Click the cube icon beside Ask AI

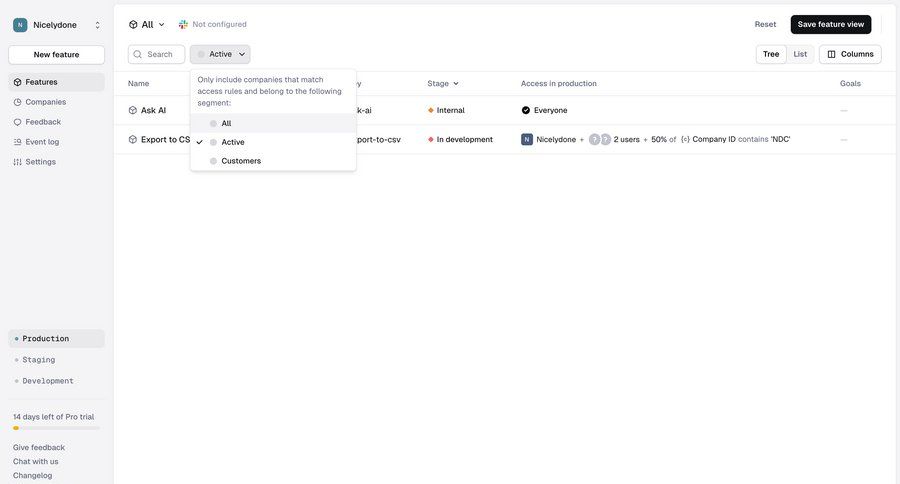pos(133,110)
